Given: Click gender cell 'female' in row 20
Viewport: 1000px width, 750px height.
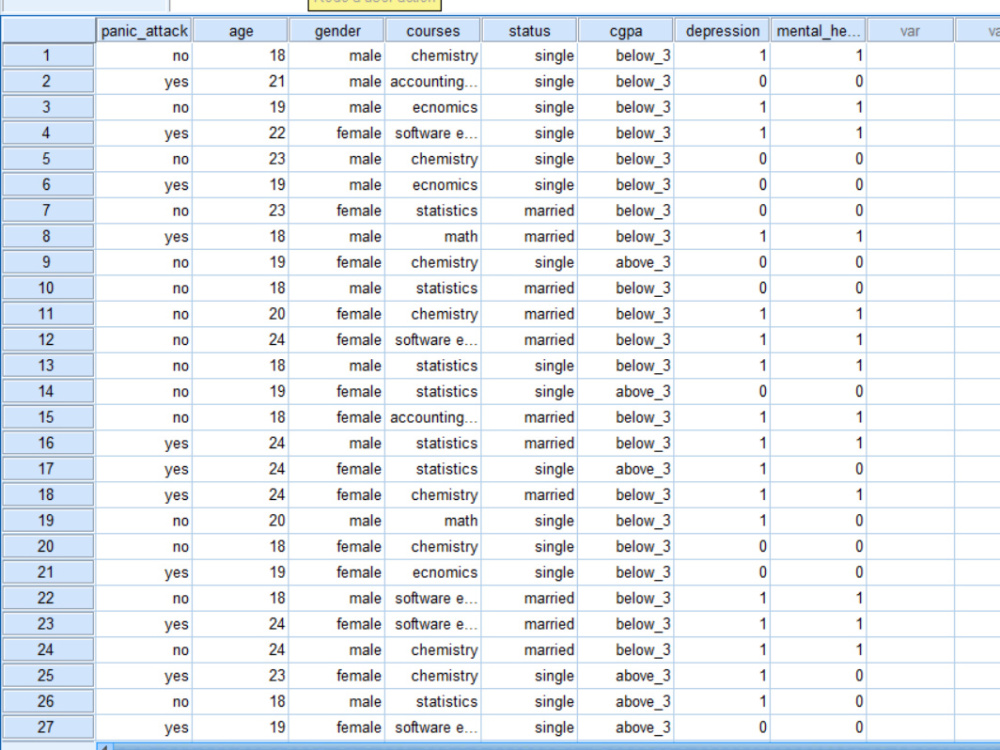Looking at the screenshot, I should coord(337,547).
